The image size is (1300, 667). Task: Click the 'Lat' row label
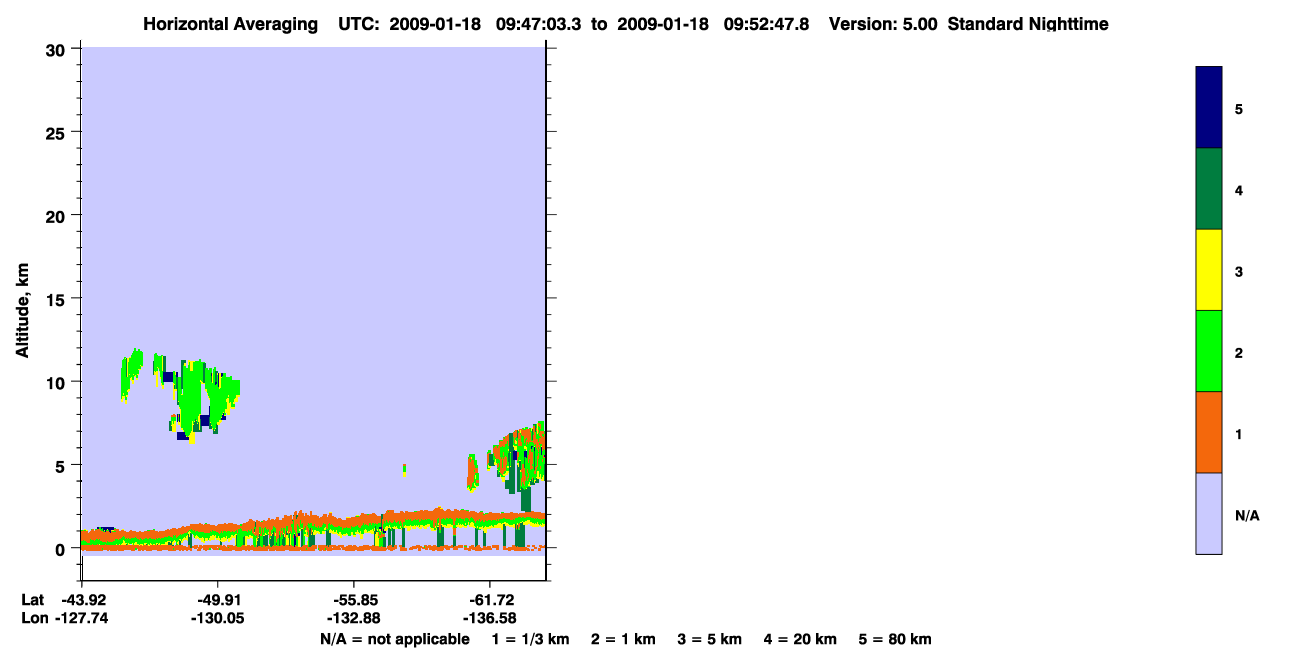click(32, 600)
